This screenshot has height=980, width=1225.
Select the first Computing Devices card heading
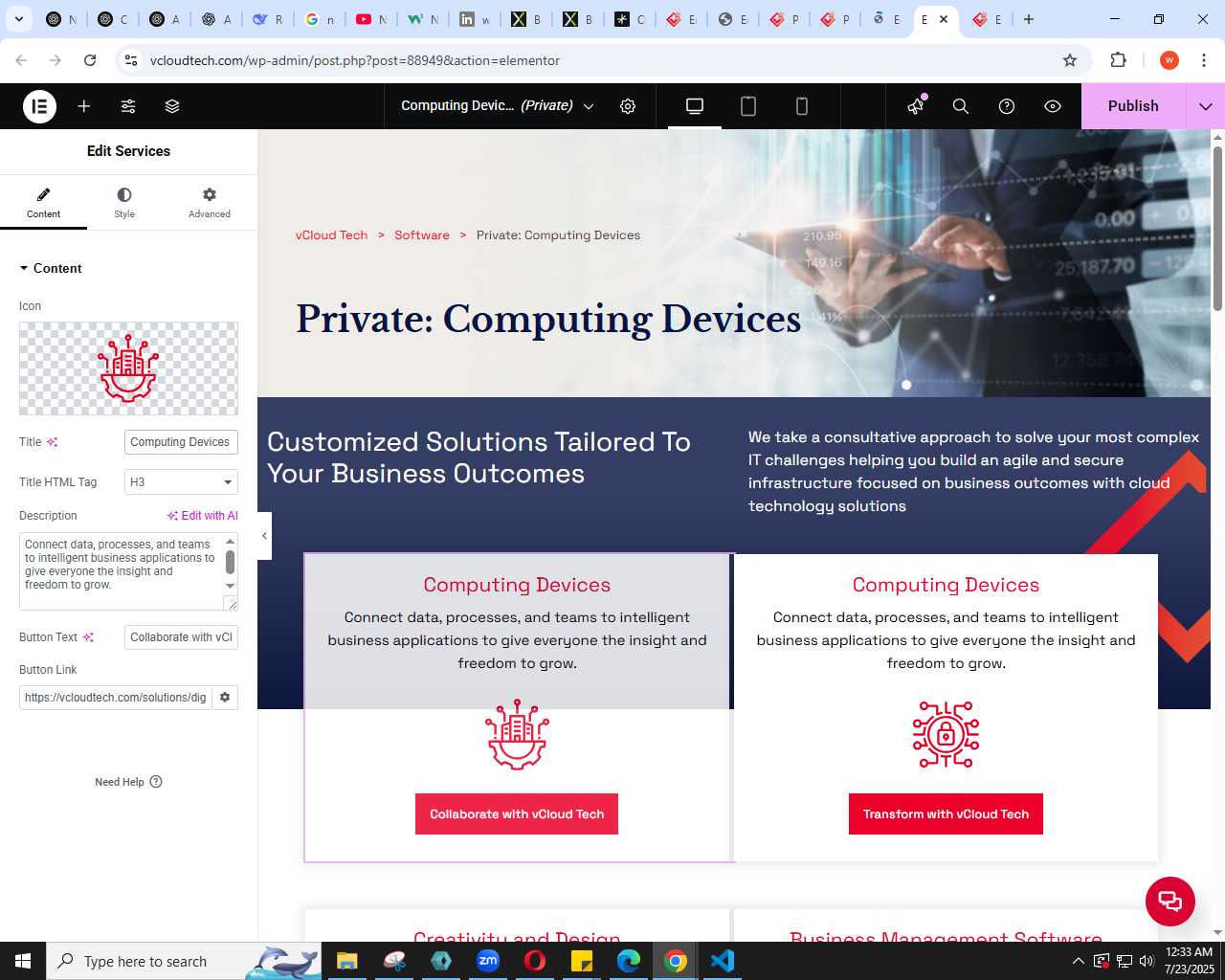click(517, 585)
